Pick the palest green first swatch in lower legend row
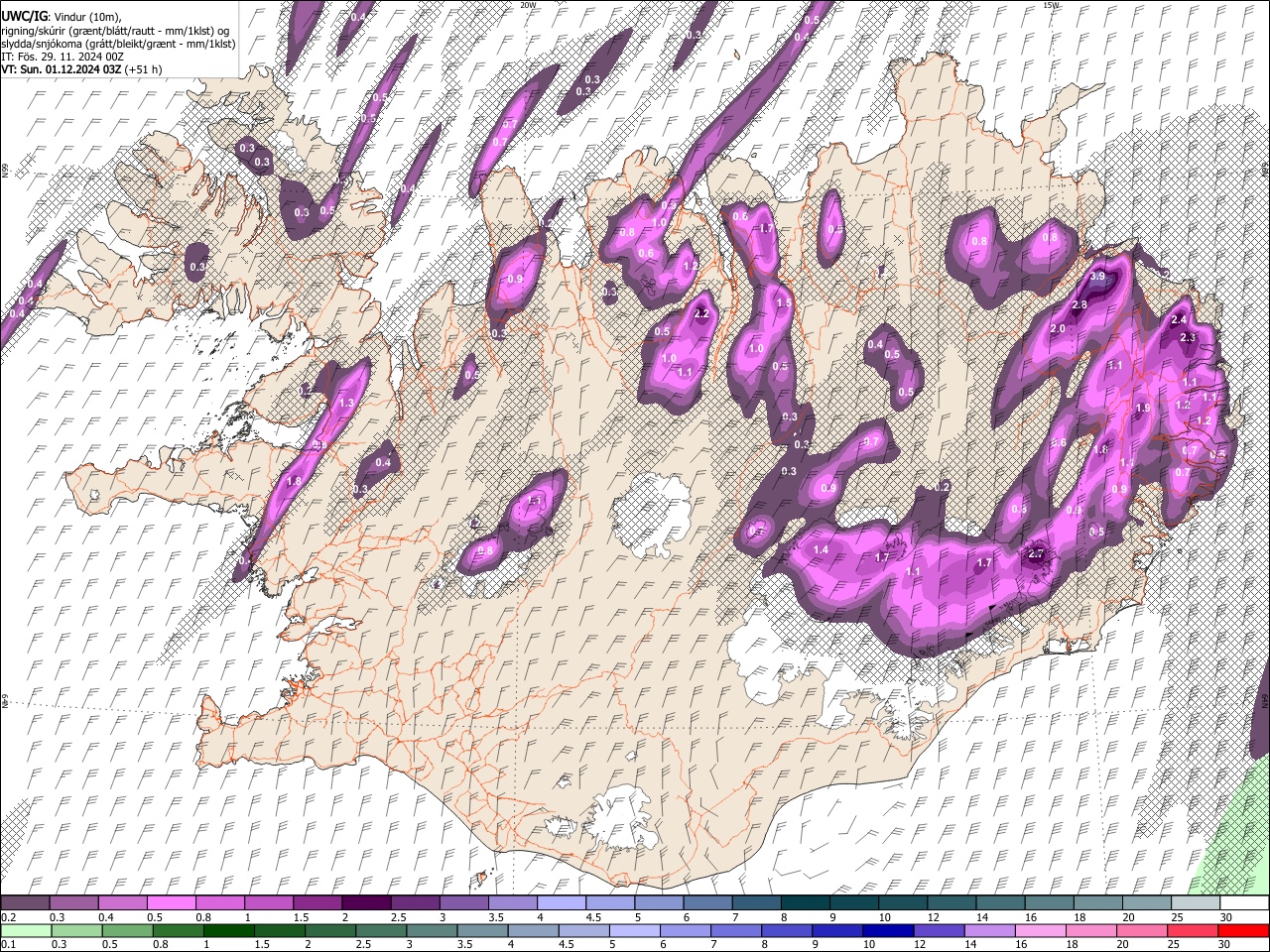 (x=26, y=930)
